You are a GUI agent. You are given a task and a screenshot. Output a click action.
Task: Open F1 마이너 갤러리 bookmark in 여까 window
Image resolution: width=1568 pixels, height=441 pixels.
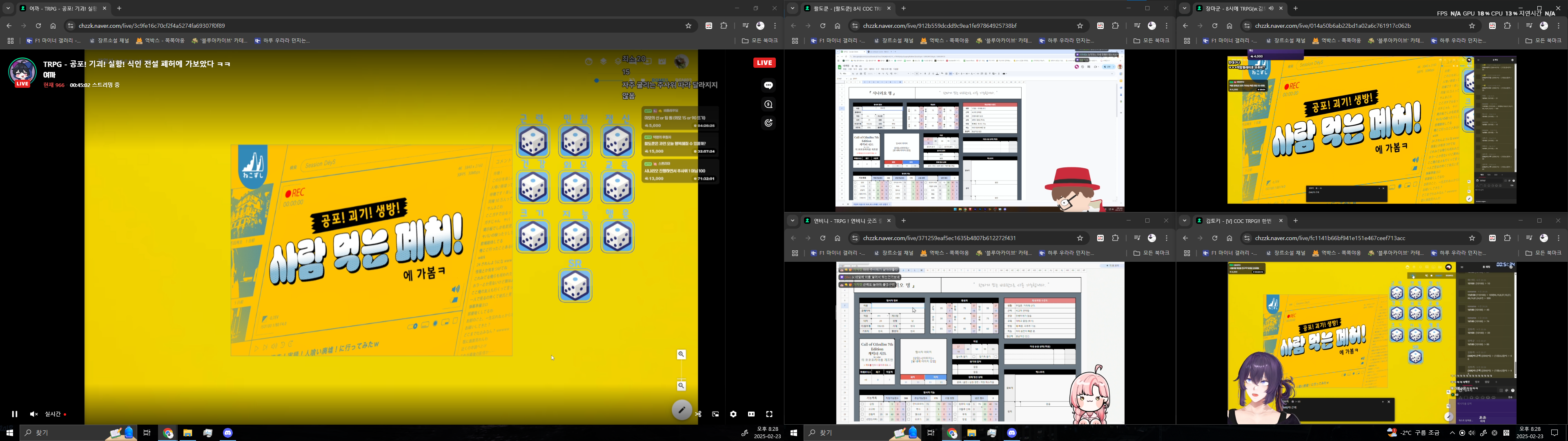point(53,41)
